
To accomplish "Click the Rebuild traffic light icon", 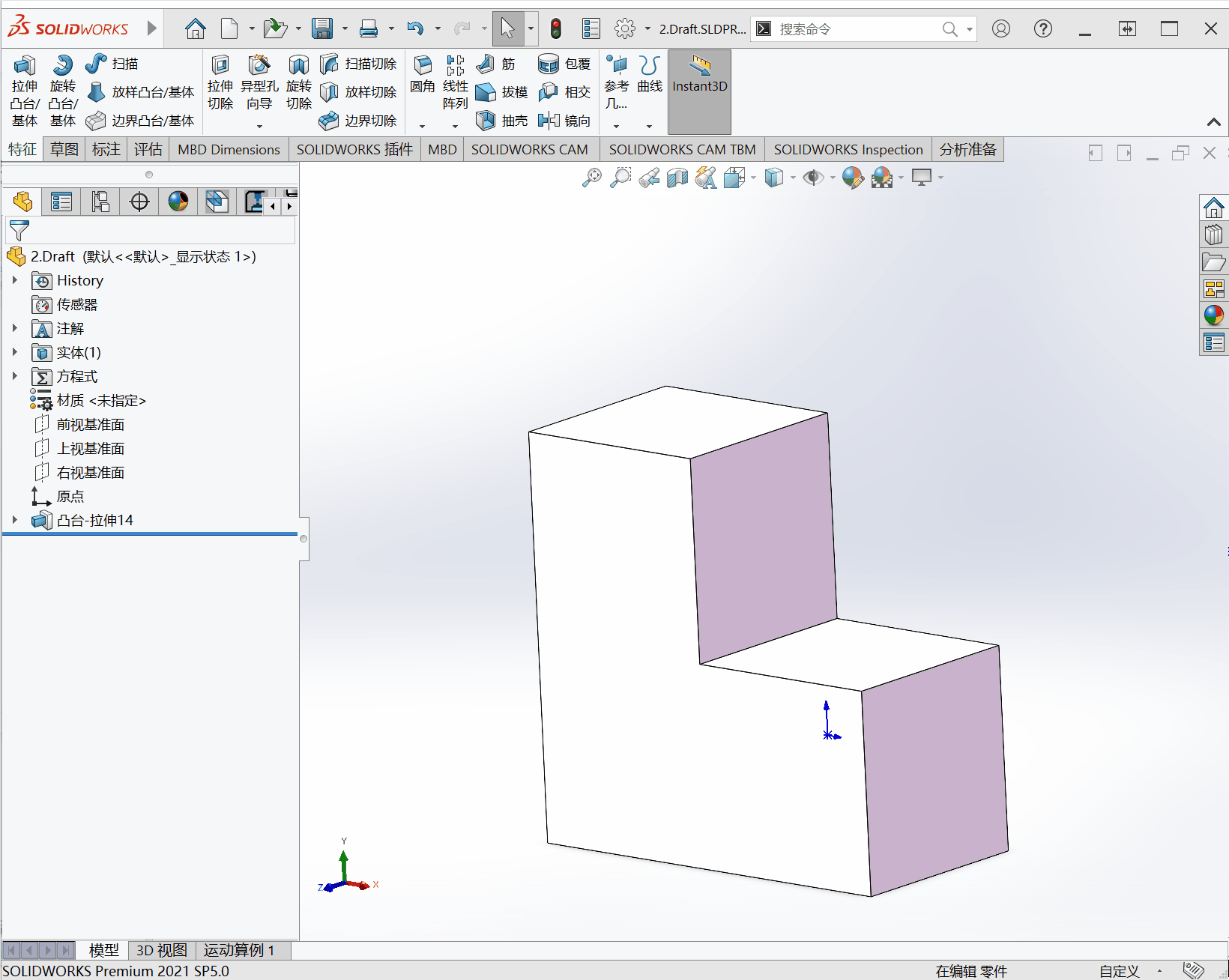I will pyautogui.click(x=555, y=28).
